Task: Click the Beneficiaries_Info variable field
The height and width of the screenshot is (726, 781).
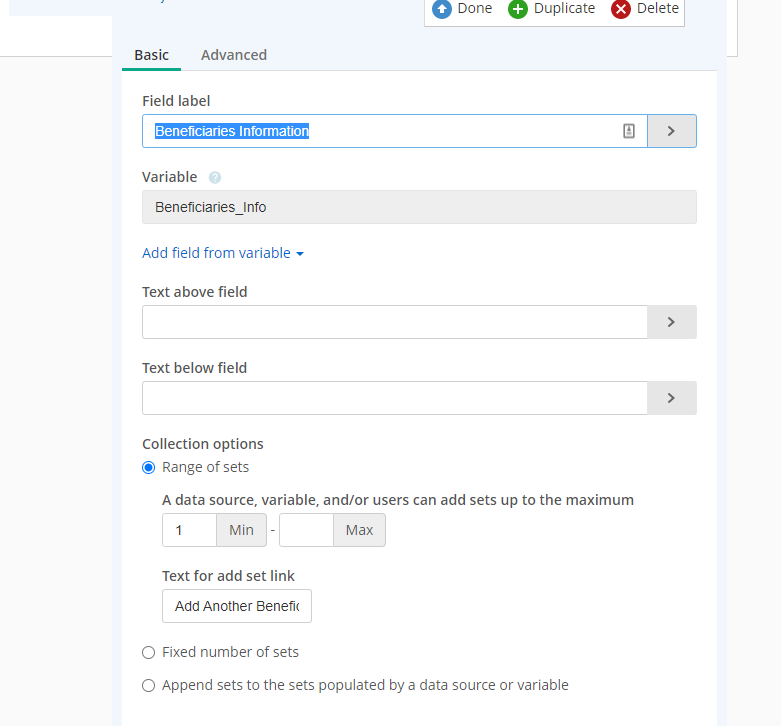Action: [419, 207]
